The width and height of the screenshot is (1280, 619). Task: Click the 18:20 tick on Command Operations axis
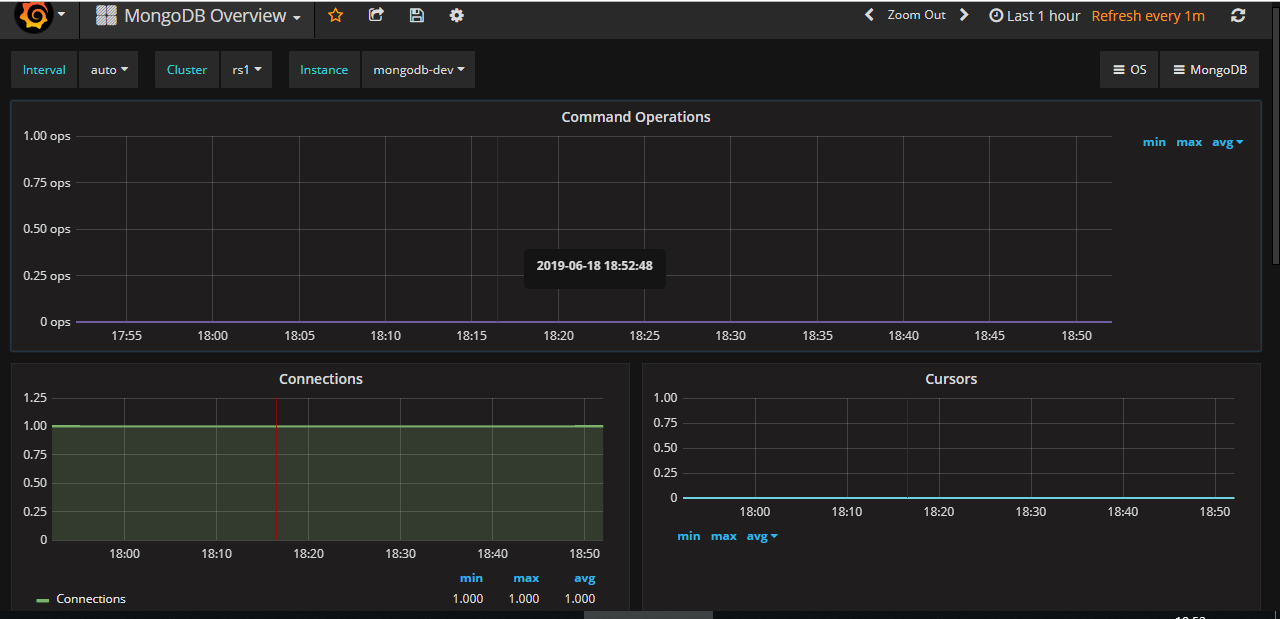[558, 336]
